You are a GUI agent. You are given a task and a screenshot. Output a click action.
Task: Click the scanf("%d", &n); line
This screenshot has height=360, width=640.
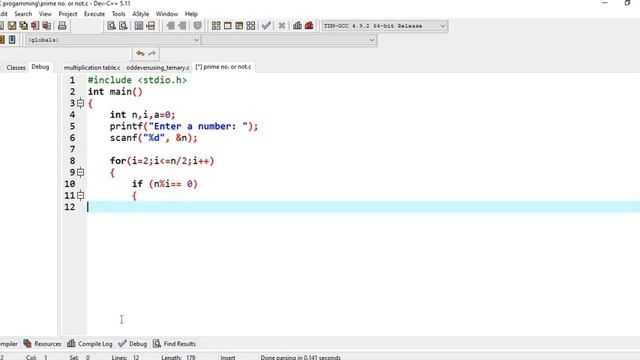153,138
